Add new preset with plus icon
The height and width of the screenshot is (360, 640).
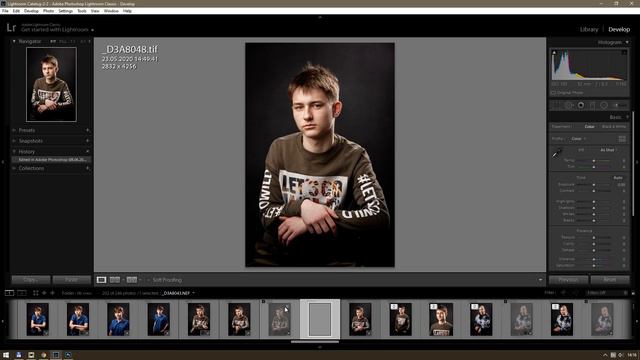point(88,130)
